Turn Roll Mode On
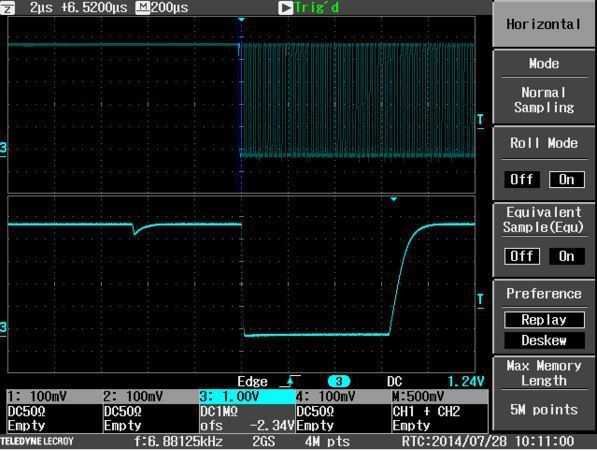The height and width of the screenshot is (451, 597). [567, 179]
